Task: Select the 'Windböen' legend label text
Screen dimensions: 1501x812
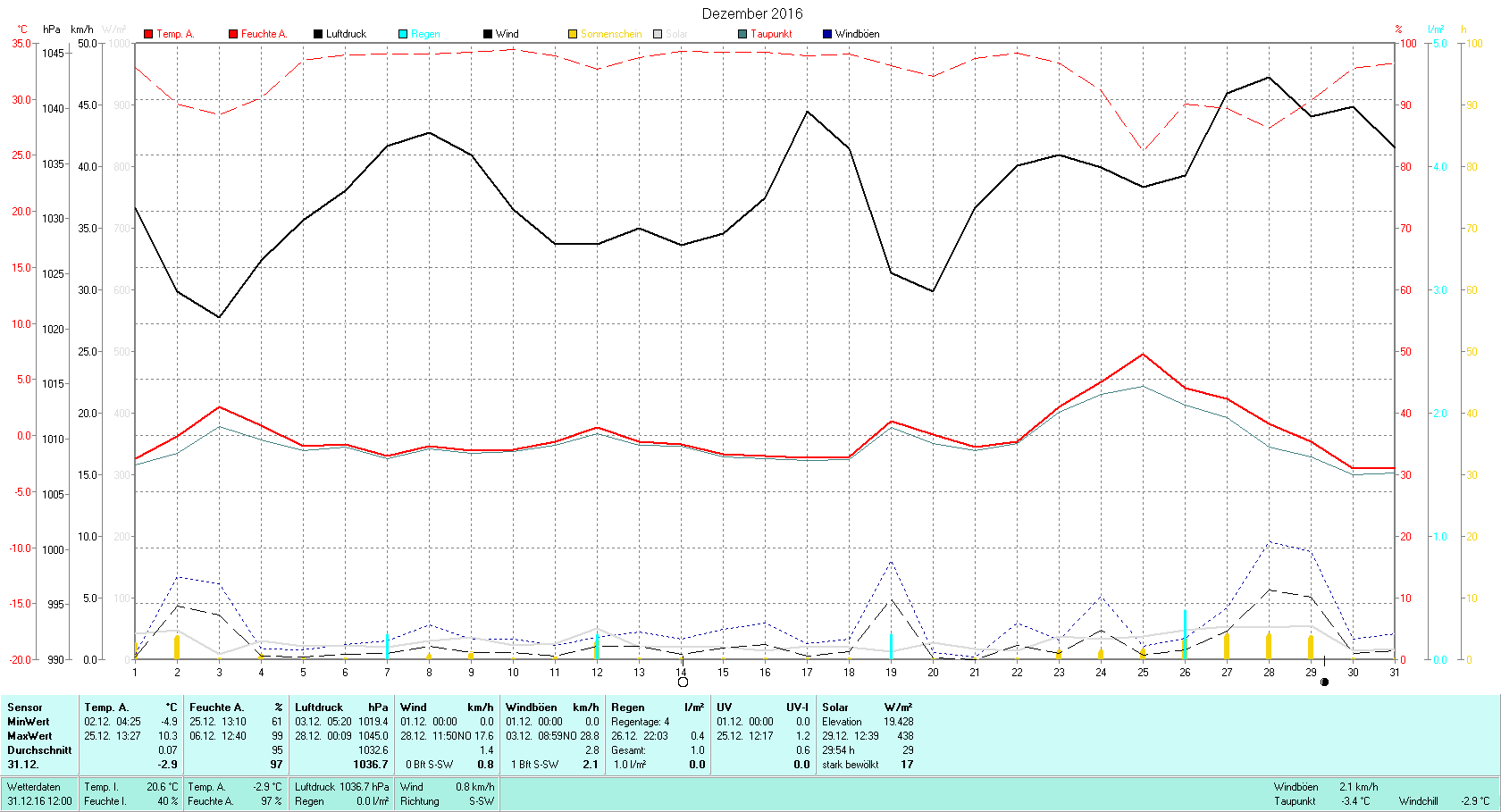Action: click(857, 34)
